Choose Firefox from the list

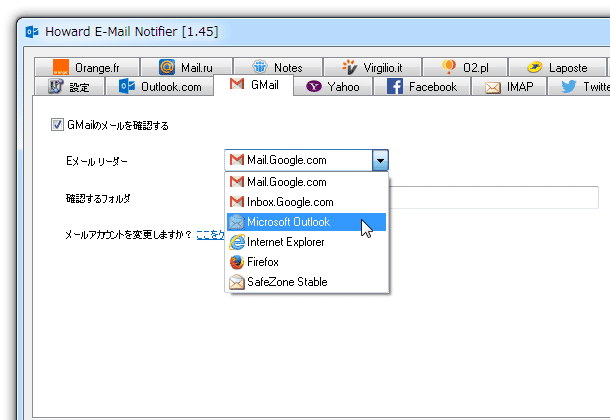(x=307, y=262)
